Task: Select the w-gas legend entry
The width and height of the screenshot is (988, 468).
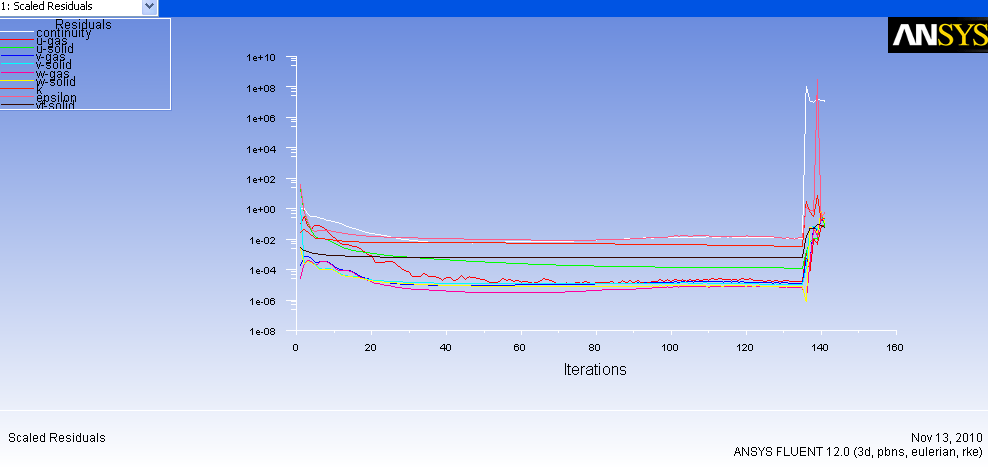Action: 52,73
